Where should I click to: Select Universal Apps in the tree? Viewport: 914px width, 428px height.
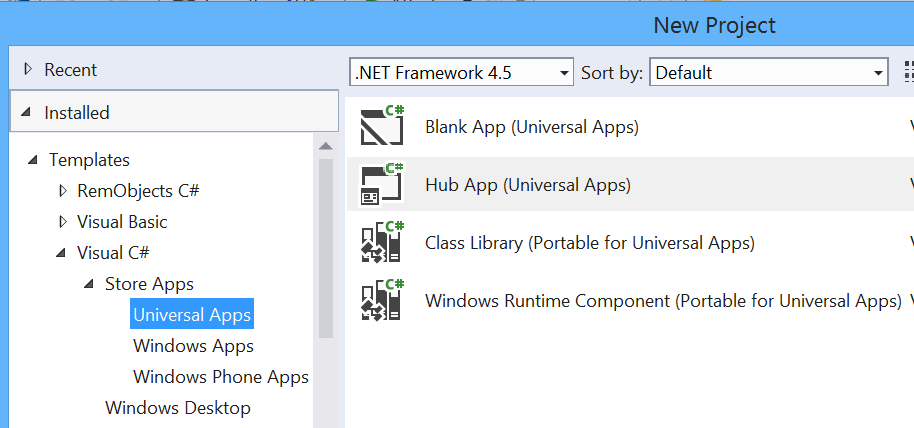pos(192,314)
